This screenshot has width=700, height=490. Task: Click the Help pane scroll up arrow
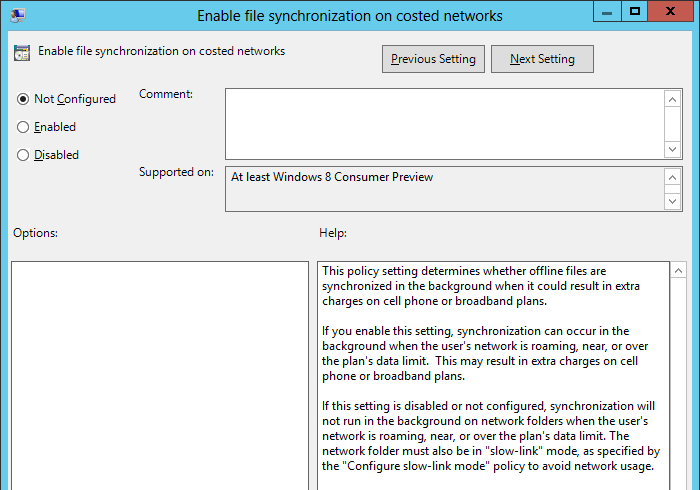[x=678, y=272]
